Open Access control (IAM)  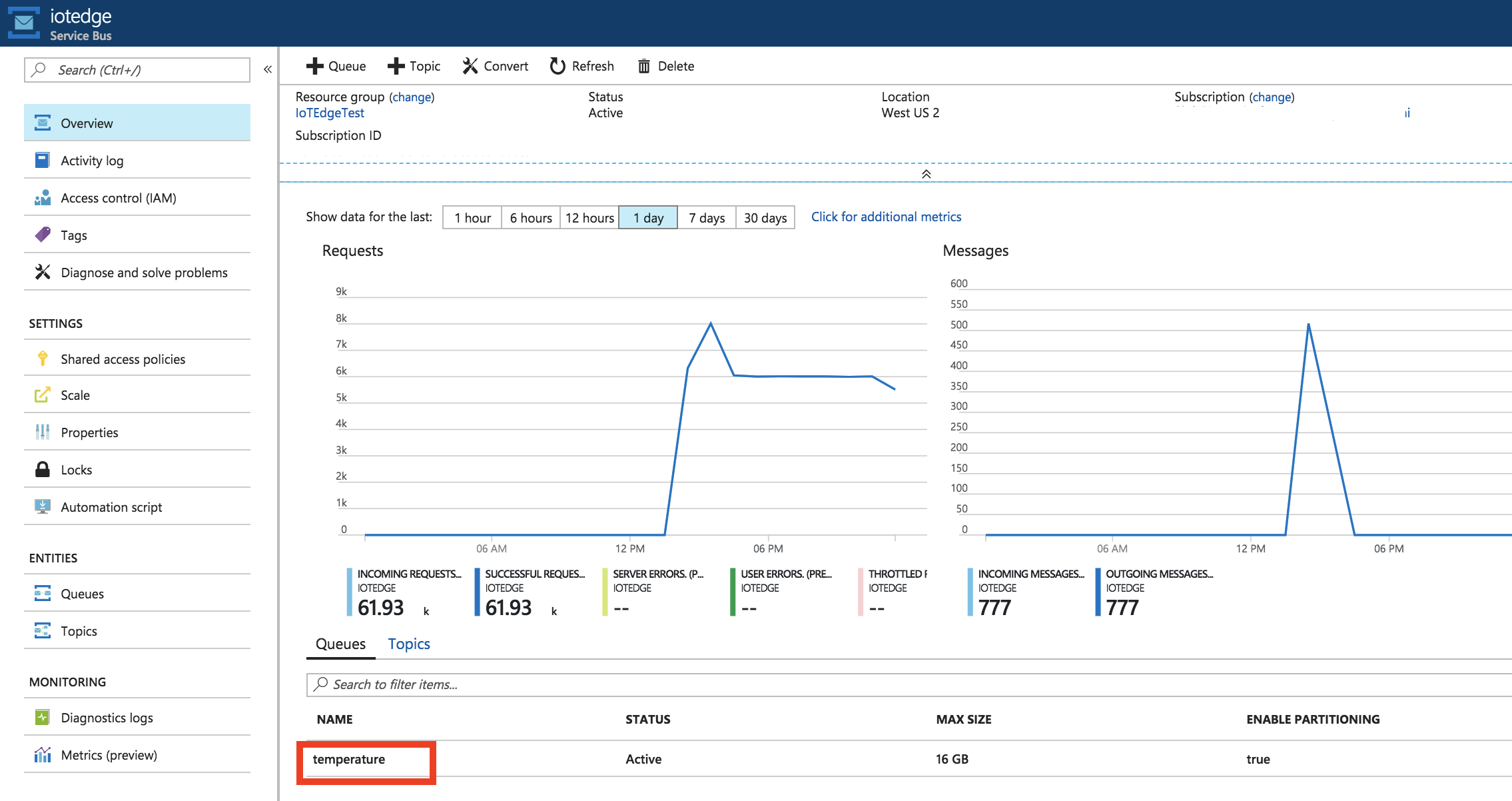137,198
